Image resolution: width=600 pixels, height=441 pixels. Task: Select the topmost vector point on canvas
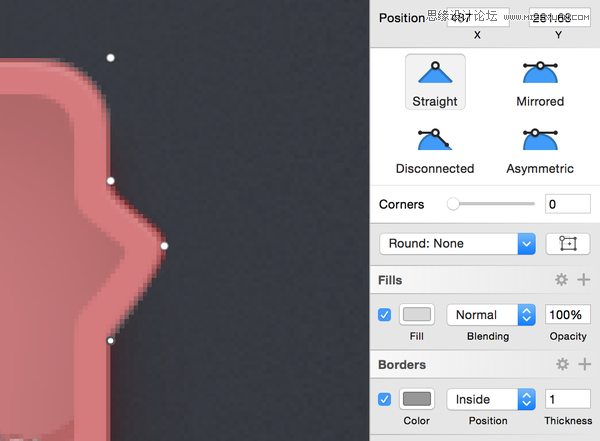pos(110,58)
